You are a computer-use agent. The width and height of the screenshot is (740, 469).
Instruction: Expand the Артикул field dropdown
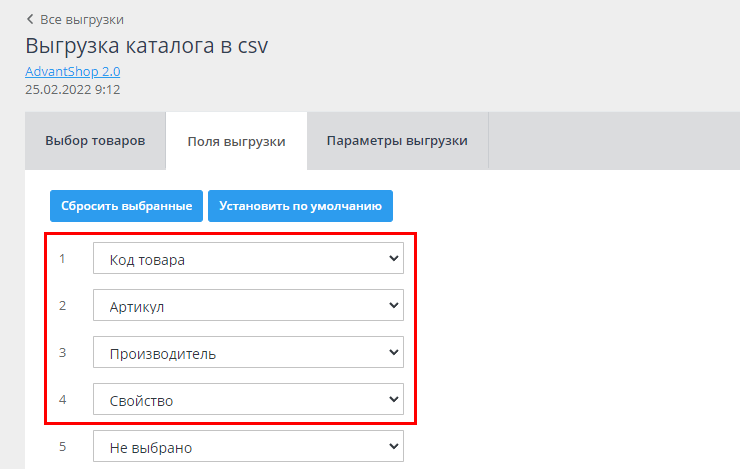(x=248, y=306)
